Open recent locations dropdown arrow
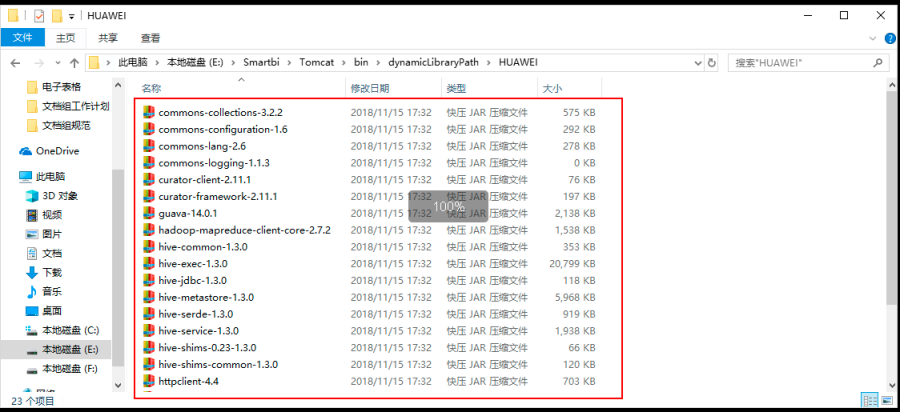The height and width of the screenshot is (412, 900). coord(57,63)
